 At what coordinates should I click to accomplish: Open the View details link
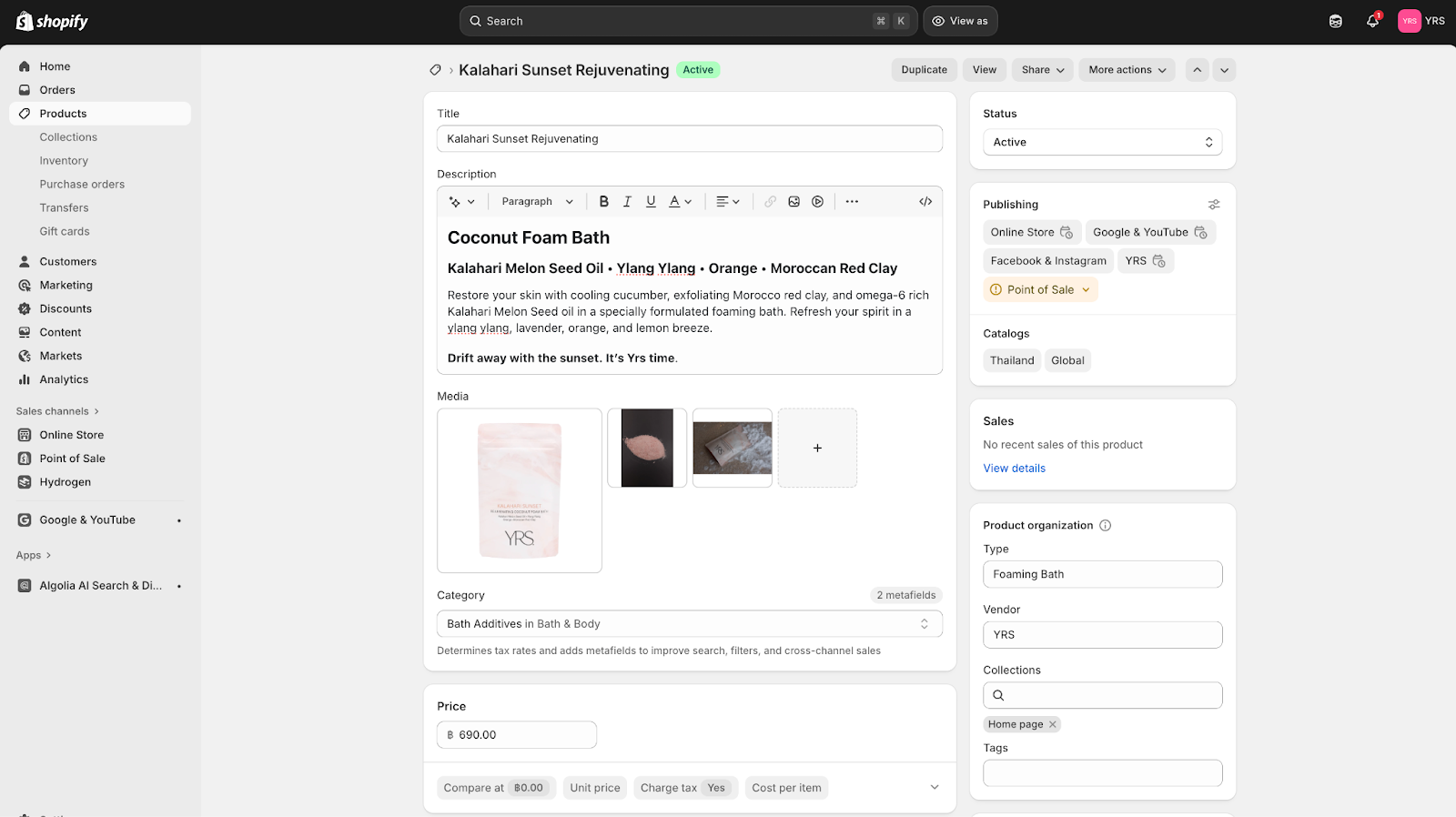[x=1014, y=469]
